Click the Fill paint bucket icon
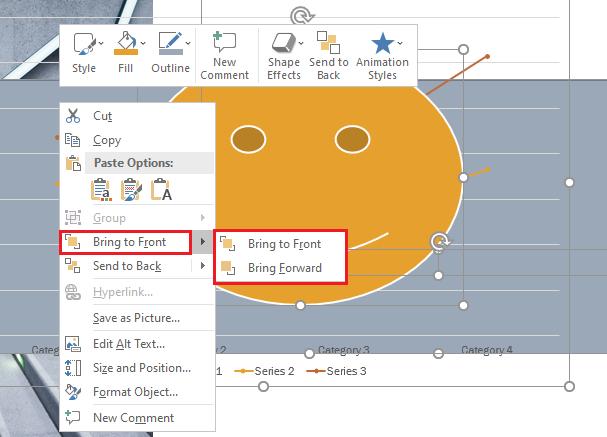607x437 pixels. tap(126, 43)
